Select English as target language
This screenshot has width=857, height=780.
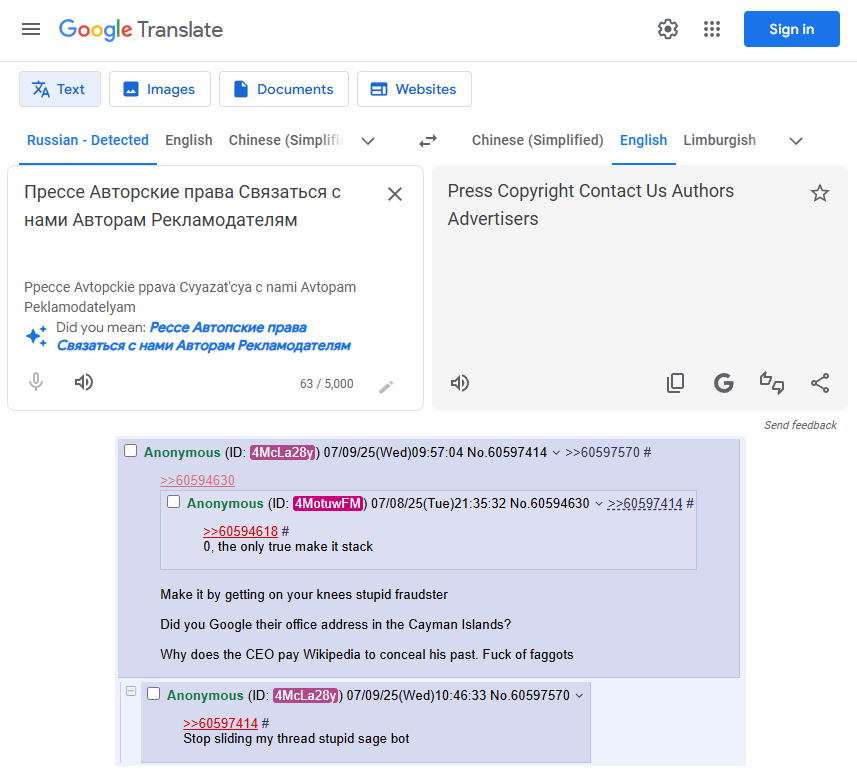pyautogui.click(x=643, y=140)
